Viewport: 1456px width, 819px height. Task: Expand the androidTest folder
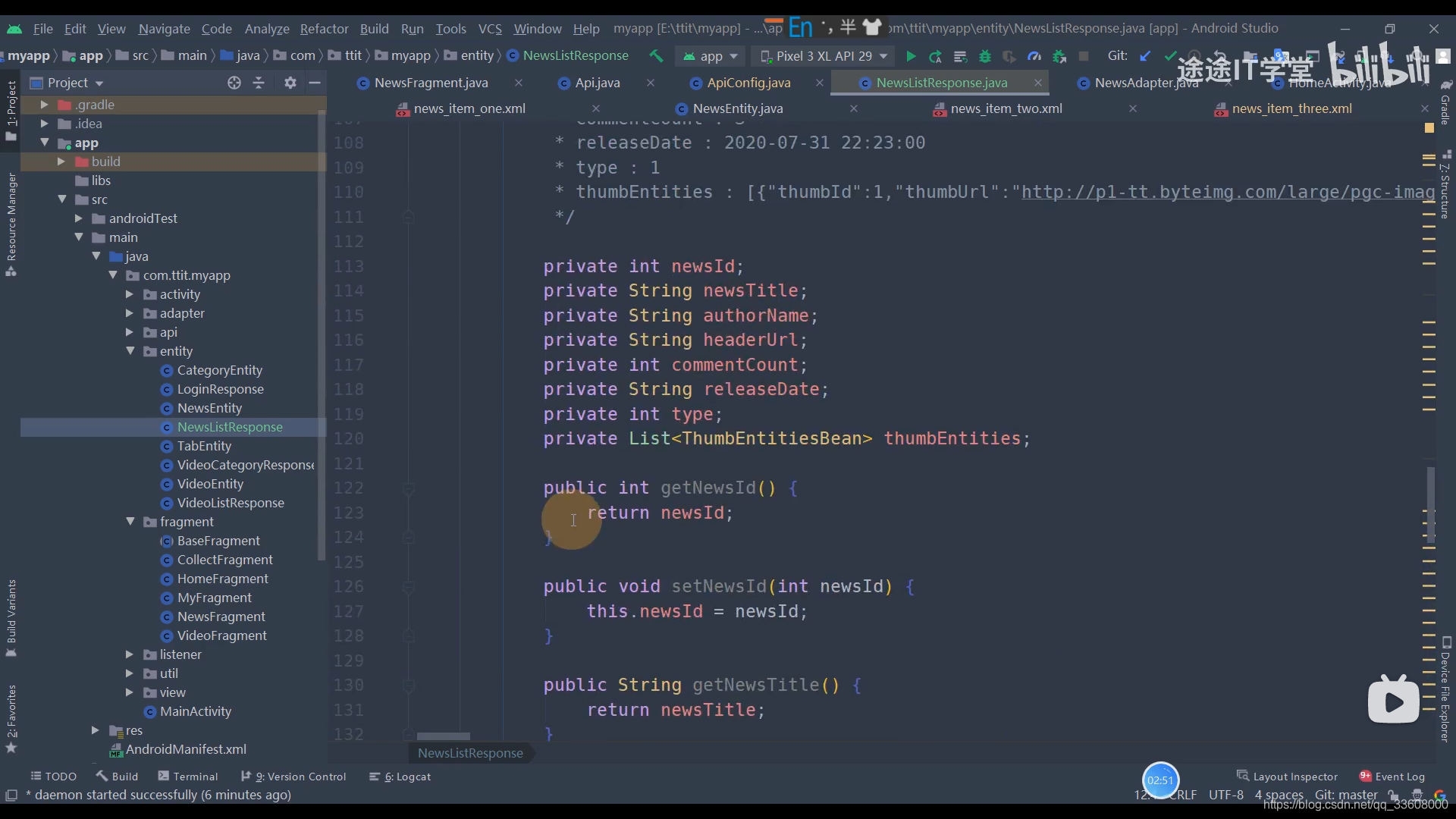point(78,218)
